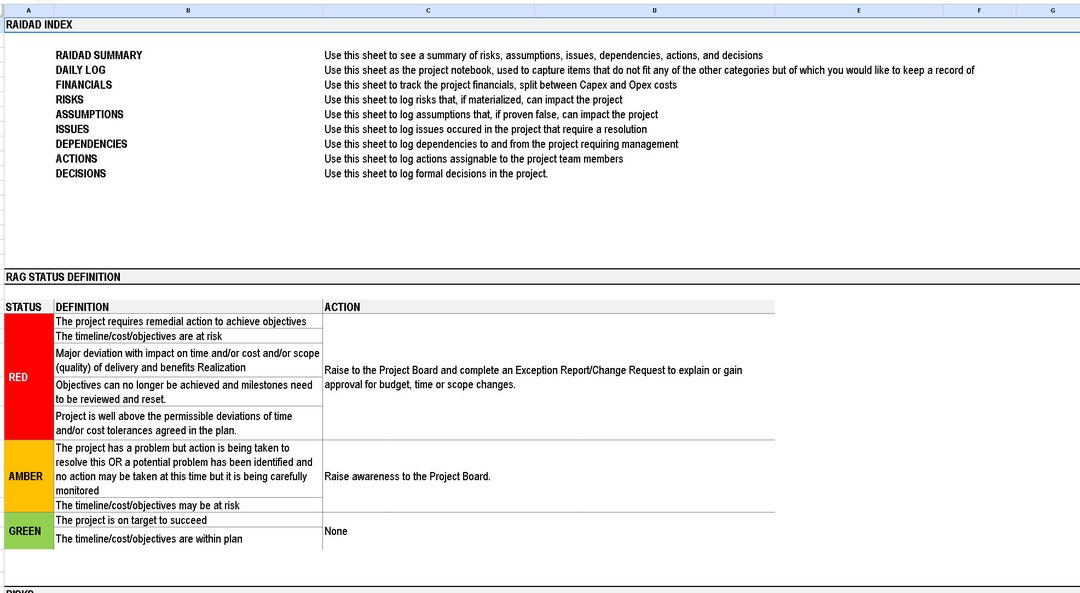The width and height of the screenshot is (1080, 593).
Task: Select the DECISIONS entry
Action: click(x=81, y=173)
